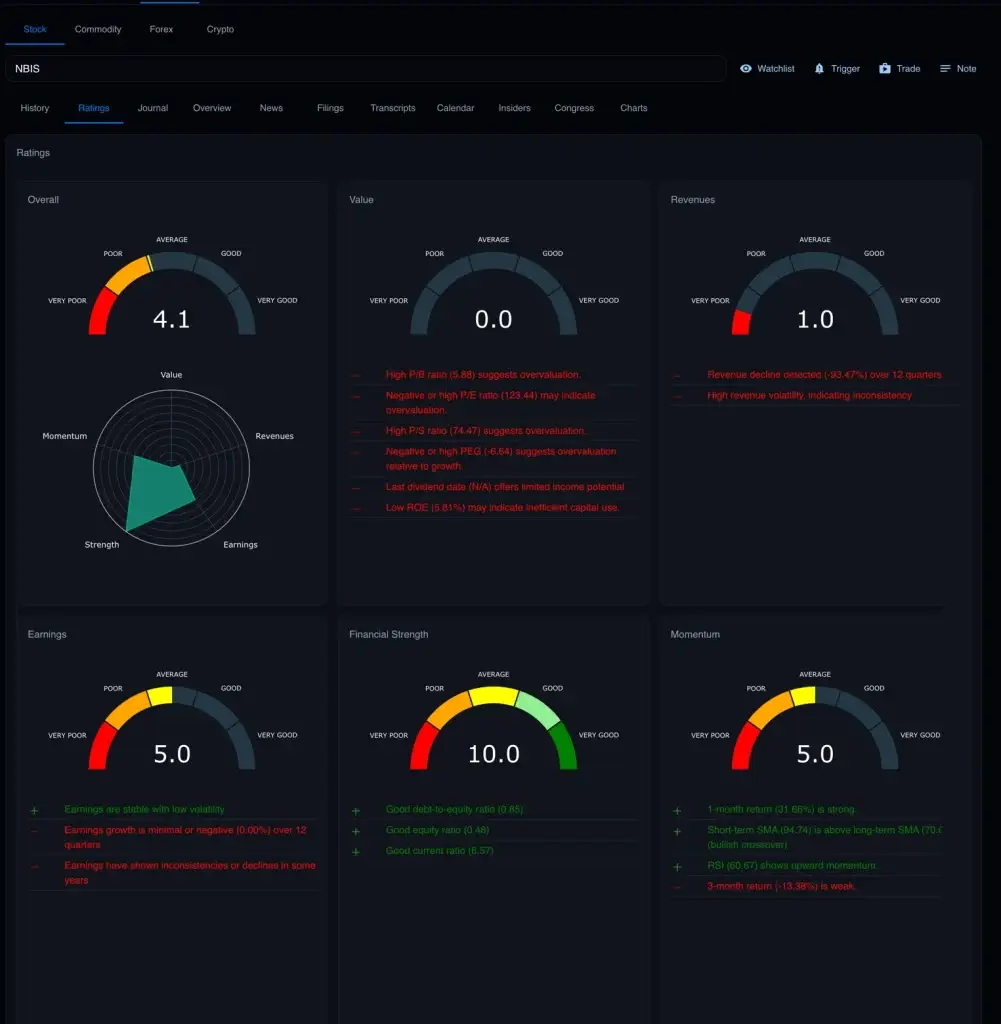1001x1024 pixels.
Task: Click the green radar chart polygon
Action: [155, 490]
